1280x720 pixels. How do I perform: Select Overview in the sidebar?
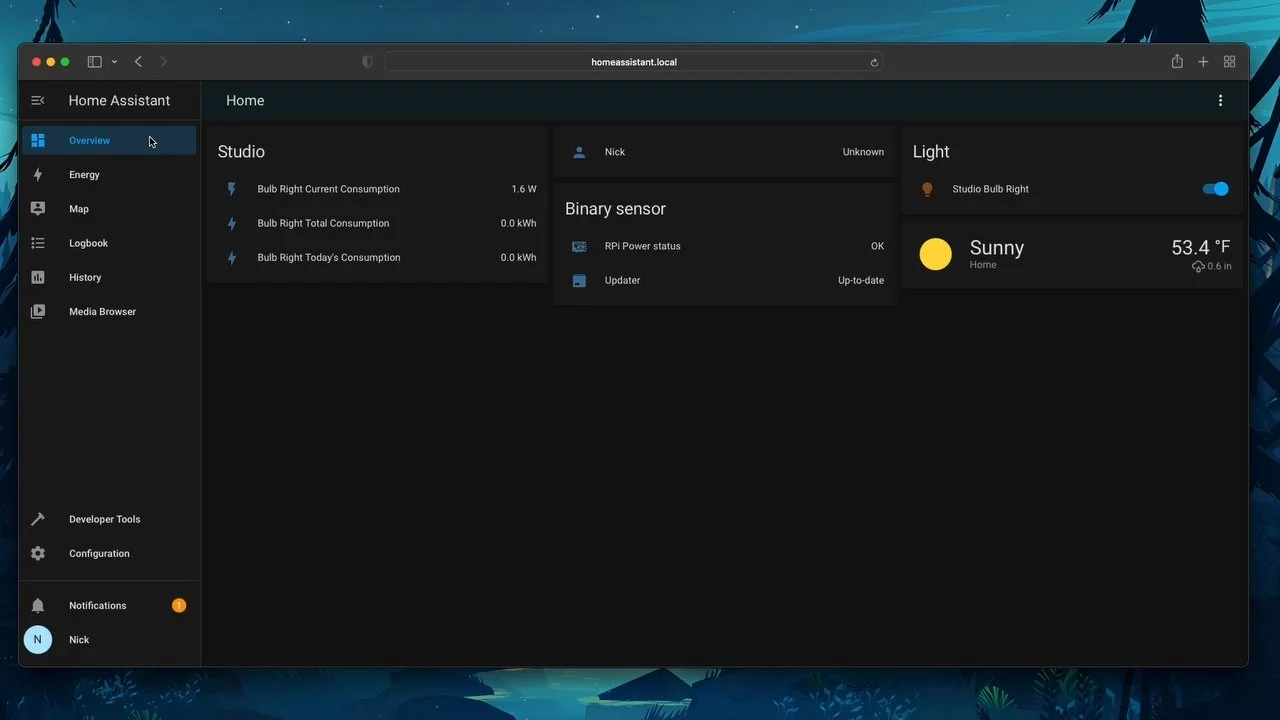click(110, 140)
